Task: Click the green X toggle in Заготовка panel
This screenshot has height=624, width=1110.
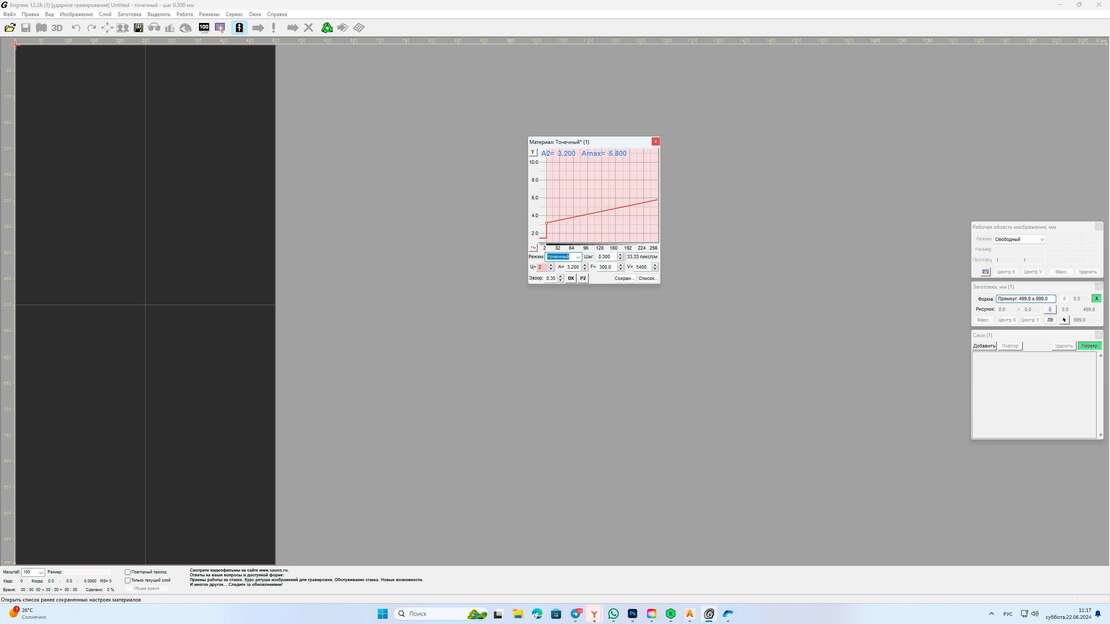Action: [x=1096, y=298]
